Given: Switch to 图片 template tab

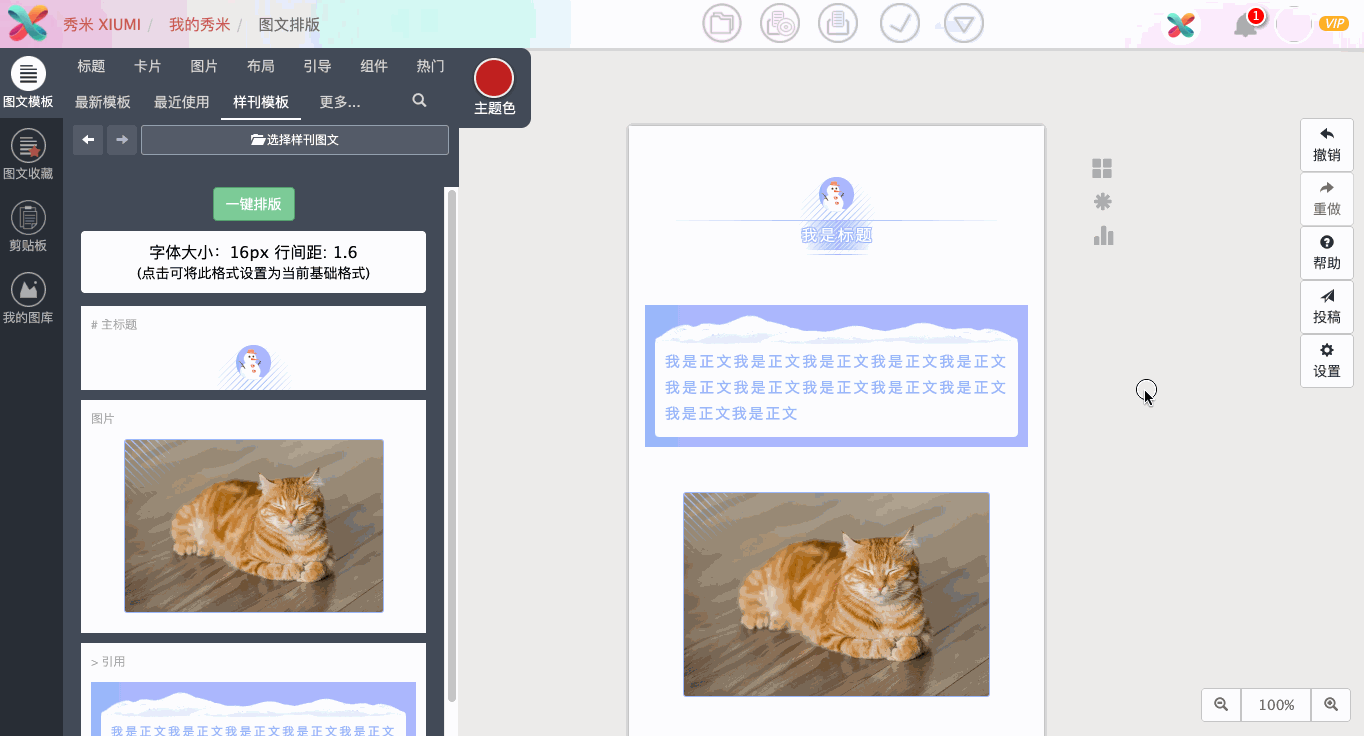Looking at the screenshot, I should point(204,66).
